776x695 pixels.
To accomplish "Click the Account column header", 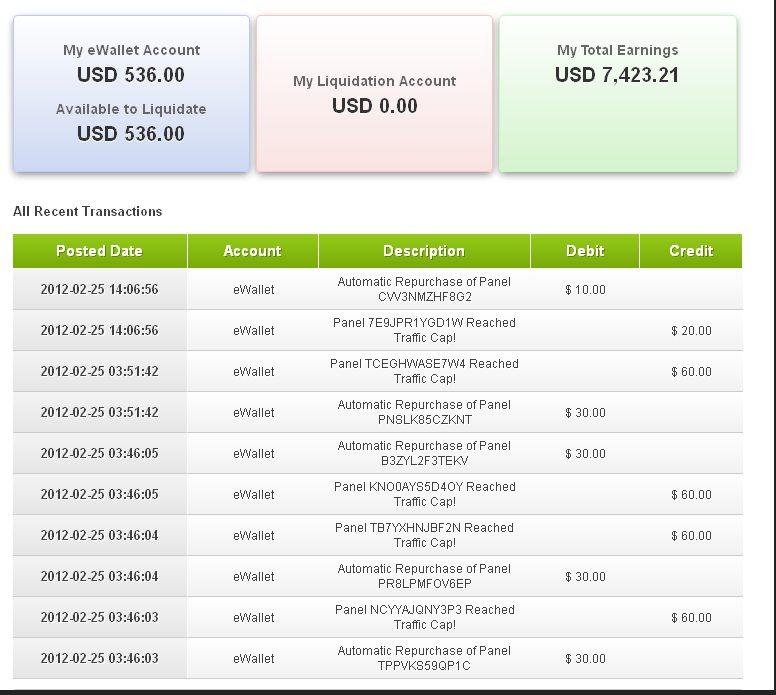I will tap(252, 251).
